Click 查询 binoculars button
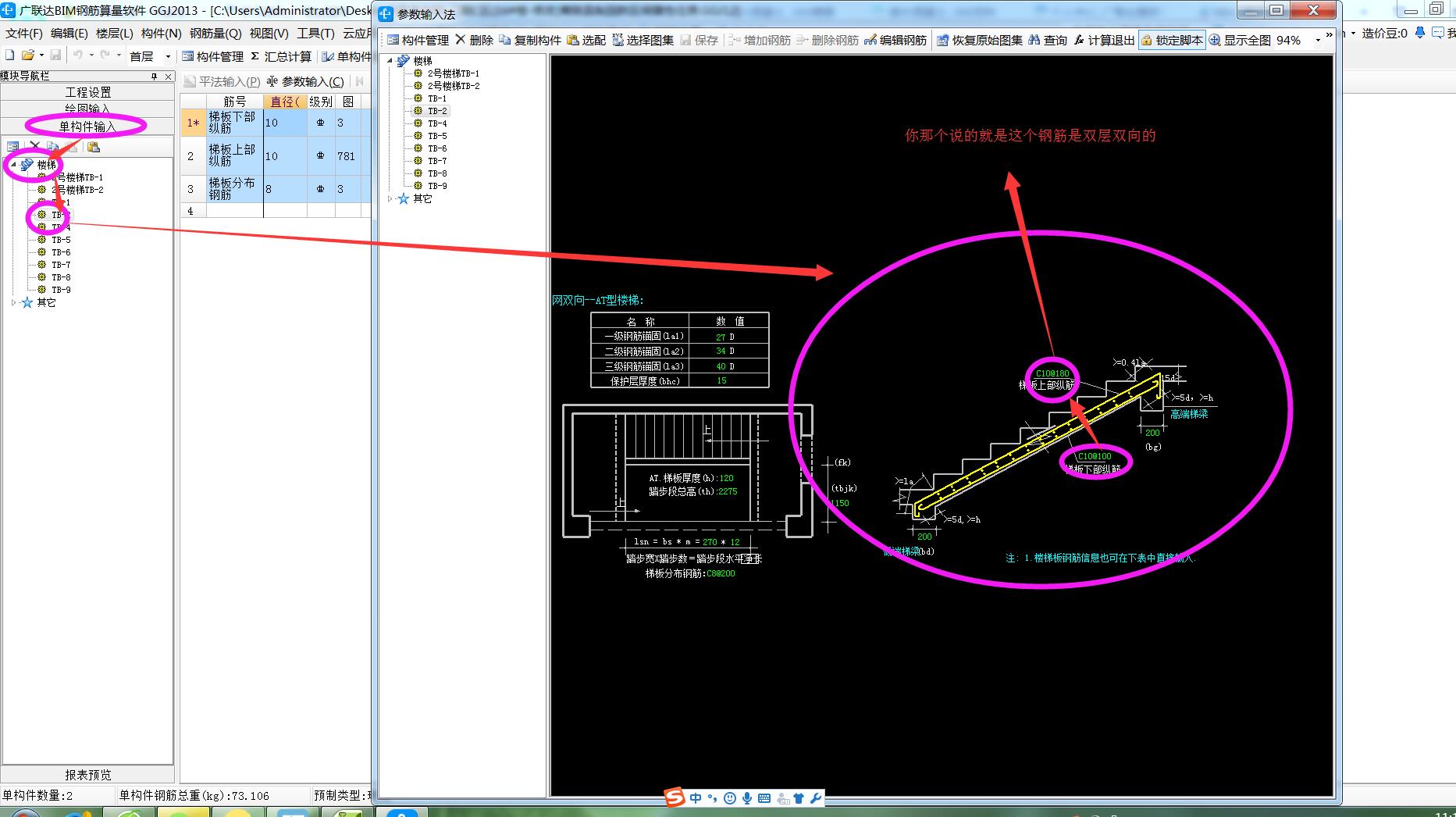Image resolution: width=1456 pixels, height=817 pixels. click(x=1048, y=40)
